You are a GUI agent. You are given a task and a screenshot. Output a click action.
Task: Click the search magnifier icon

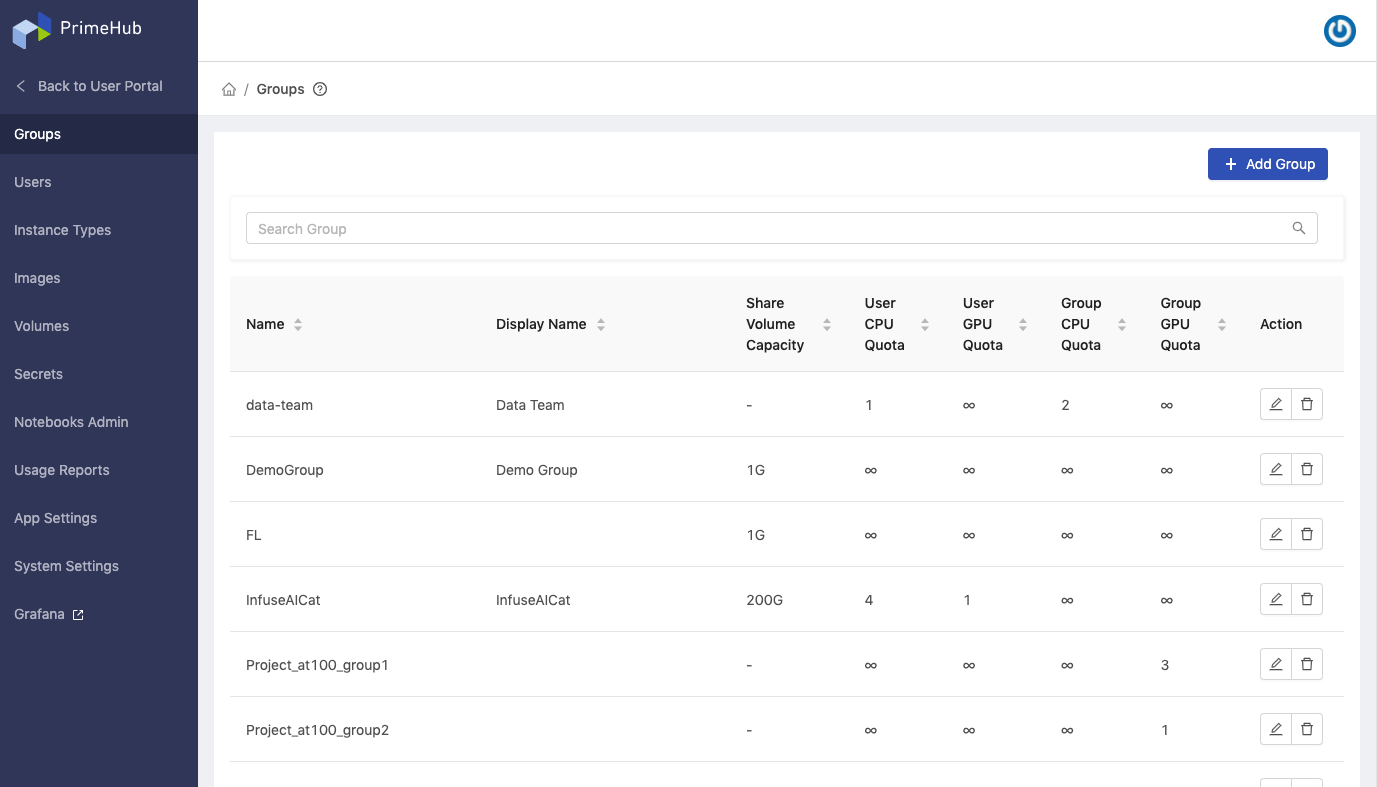pos(1299,228)
